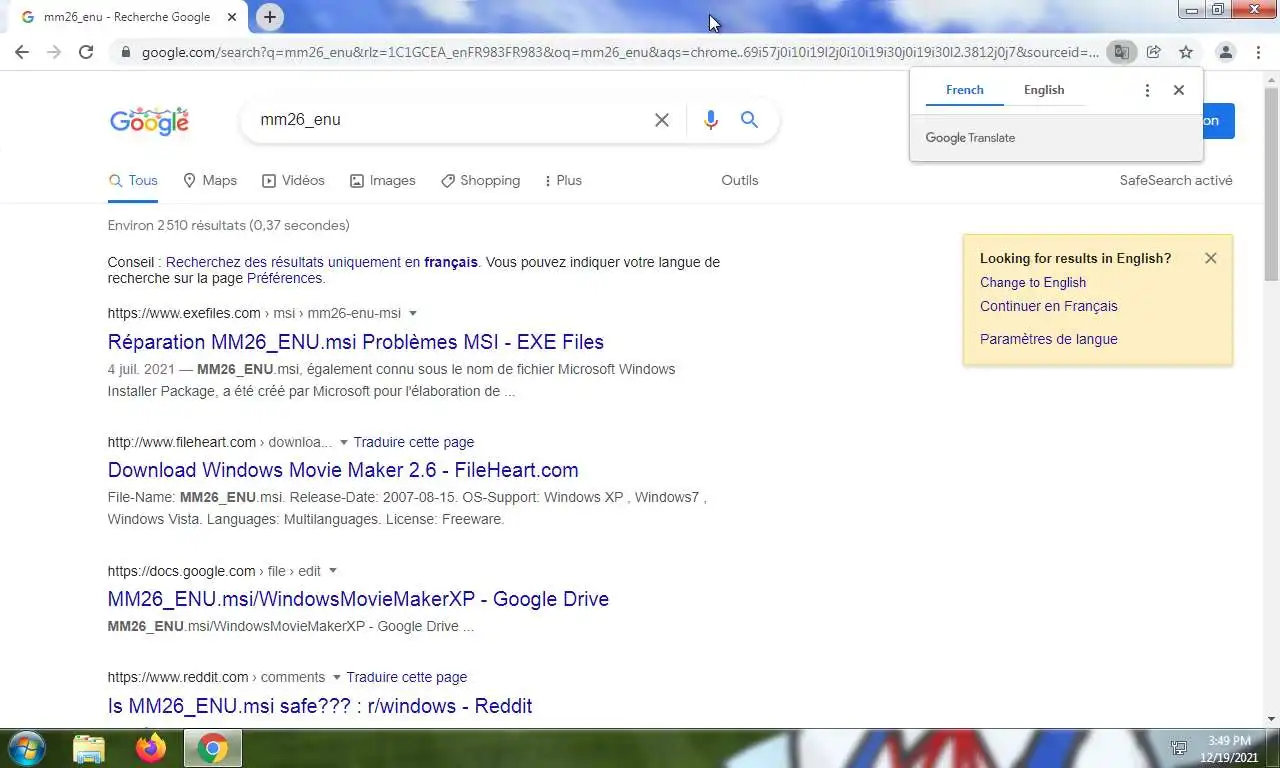Click 'Traduire cette page' for fileheart result
This screenshot has height=768, width=1280.
[x=414, y=442]
